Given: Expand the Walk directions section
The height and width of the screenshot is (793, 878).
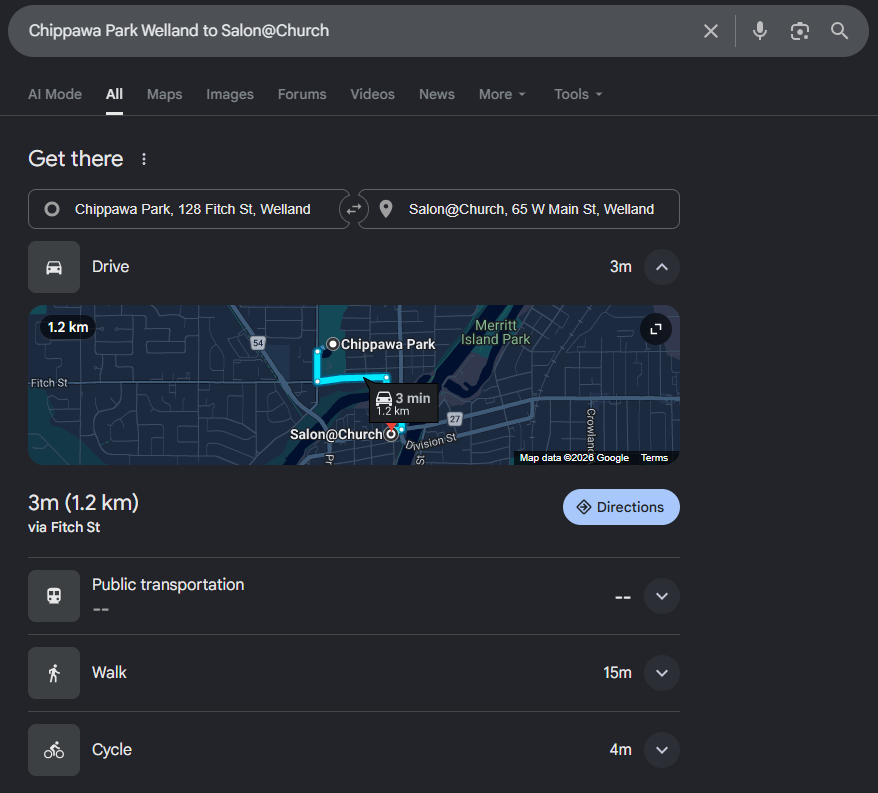Looking at the screenshot, I should tap(662, 673).
